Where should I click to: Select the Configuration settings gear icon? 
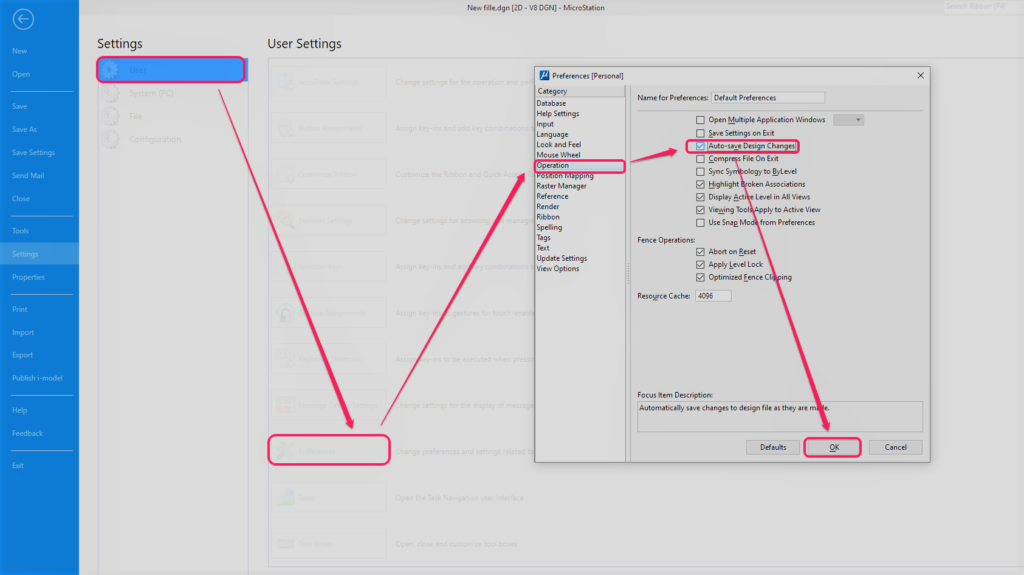[110, 139]
